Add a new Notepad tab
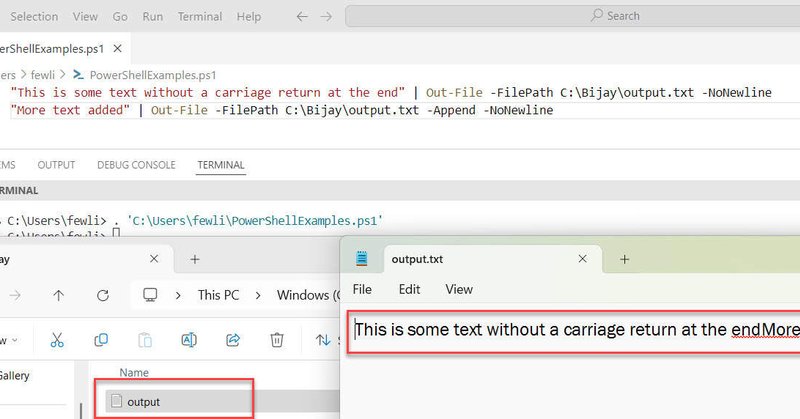This screenshot has width=800, height=419. (624, 259)
